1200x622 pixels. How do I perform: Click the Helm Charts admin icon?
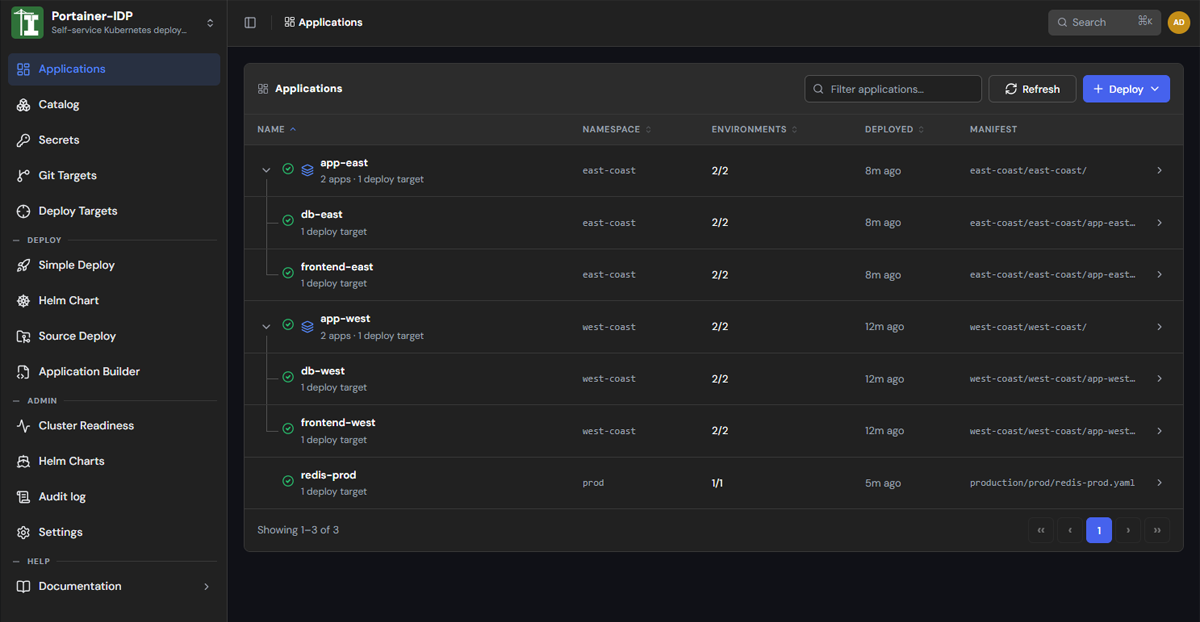(24, 461)
